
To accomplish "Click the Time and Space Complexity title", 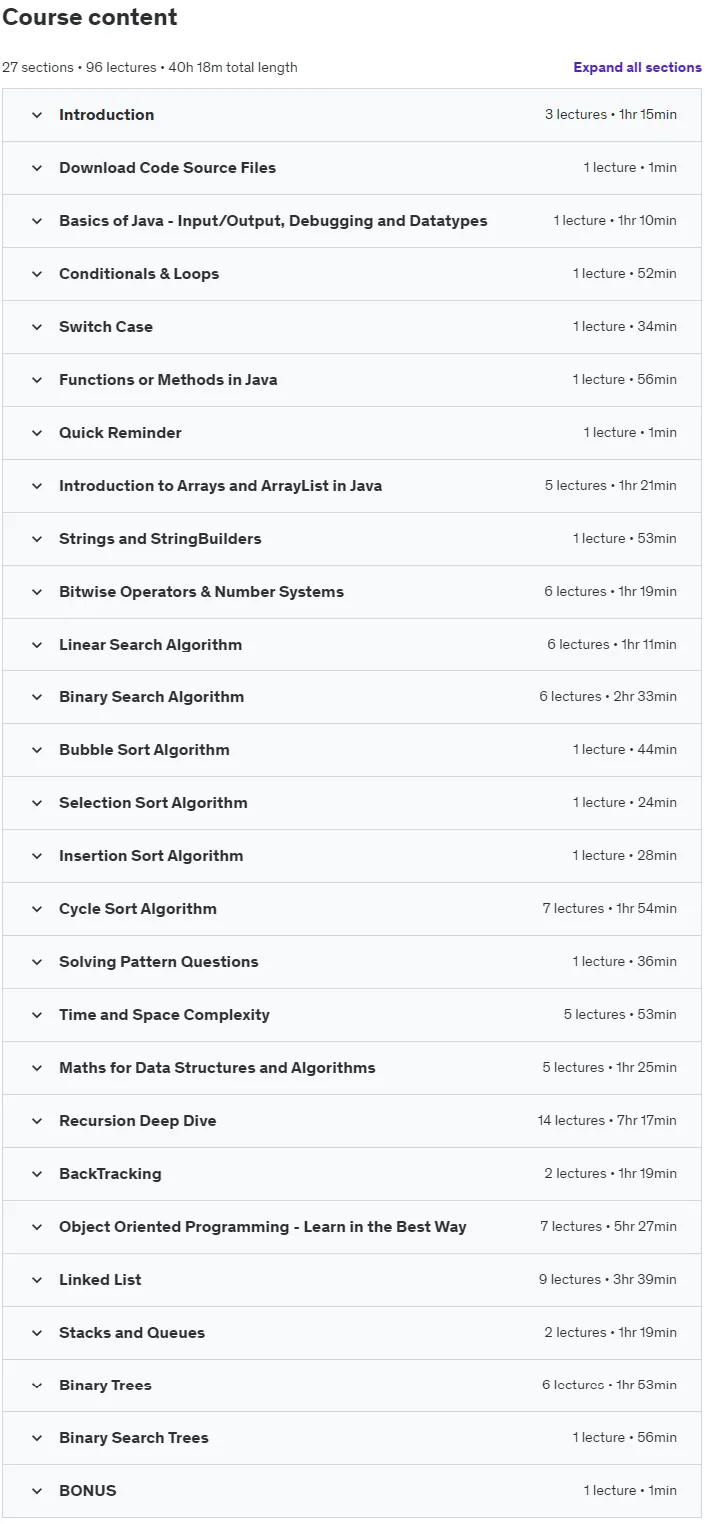I will click(x=164, y=1015).
